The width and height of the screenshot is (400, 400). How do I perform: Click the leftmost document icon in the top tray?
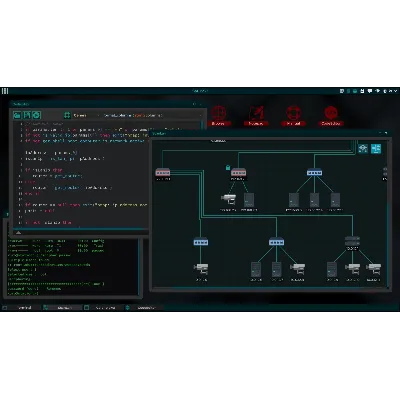click(x=342, y=91)
